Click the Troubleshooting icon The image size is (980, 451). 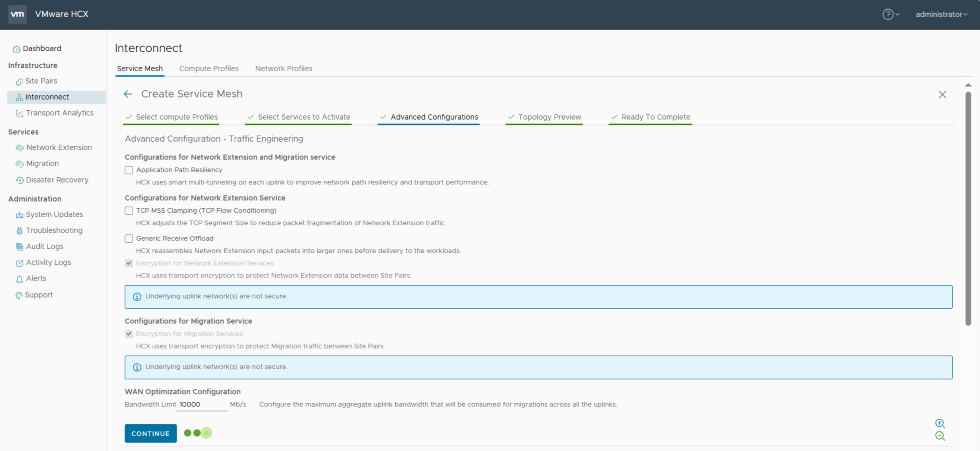point(19,230)
